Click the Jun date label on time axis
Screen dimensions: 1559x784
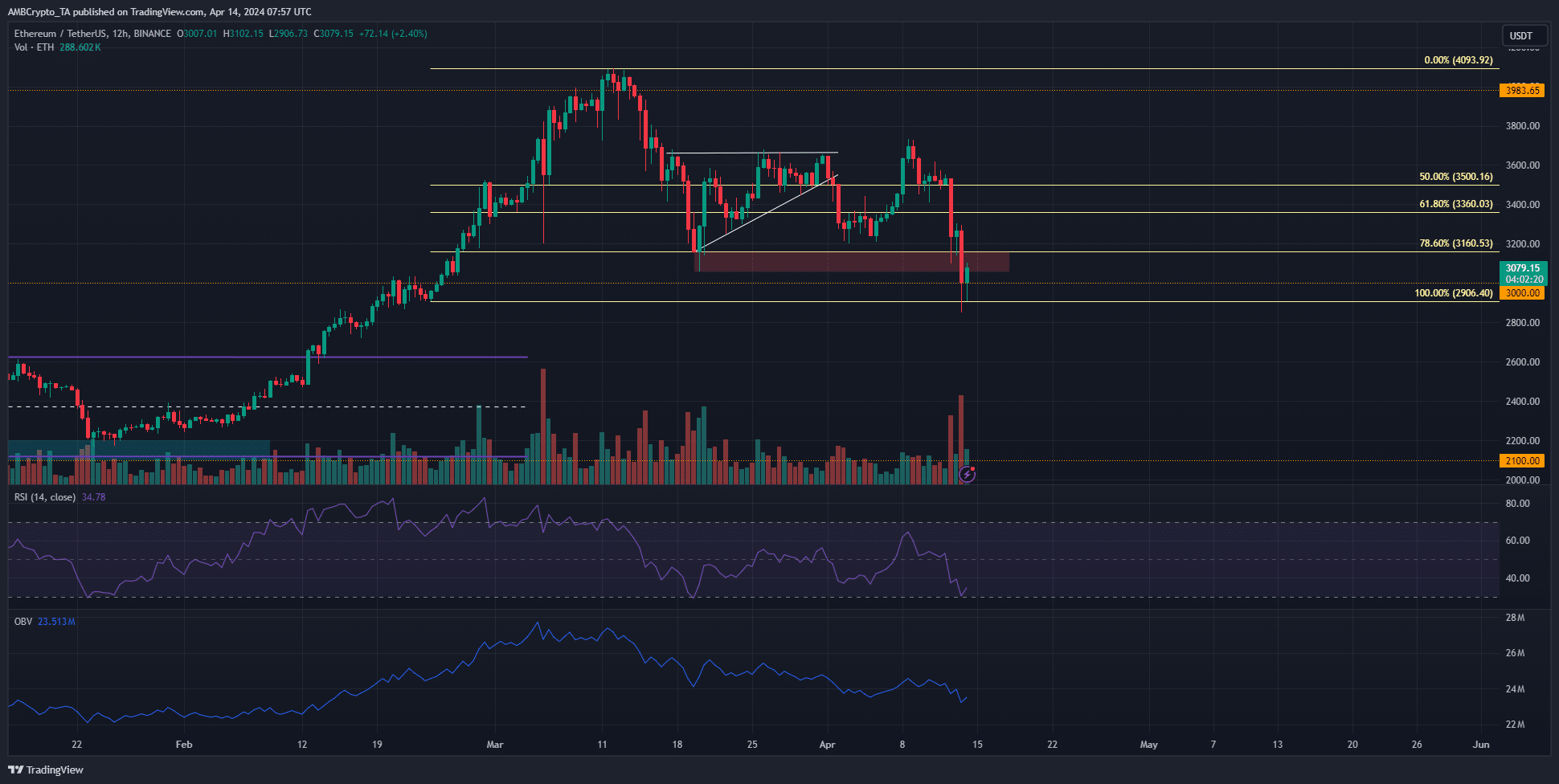pyautogui.click(x=1481, y=745)
